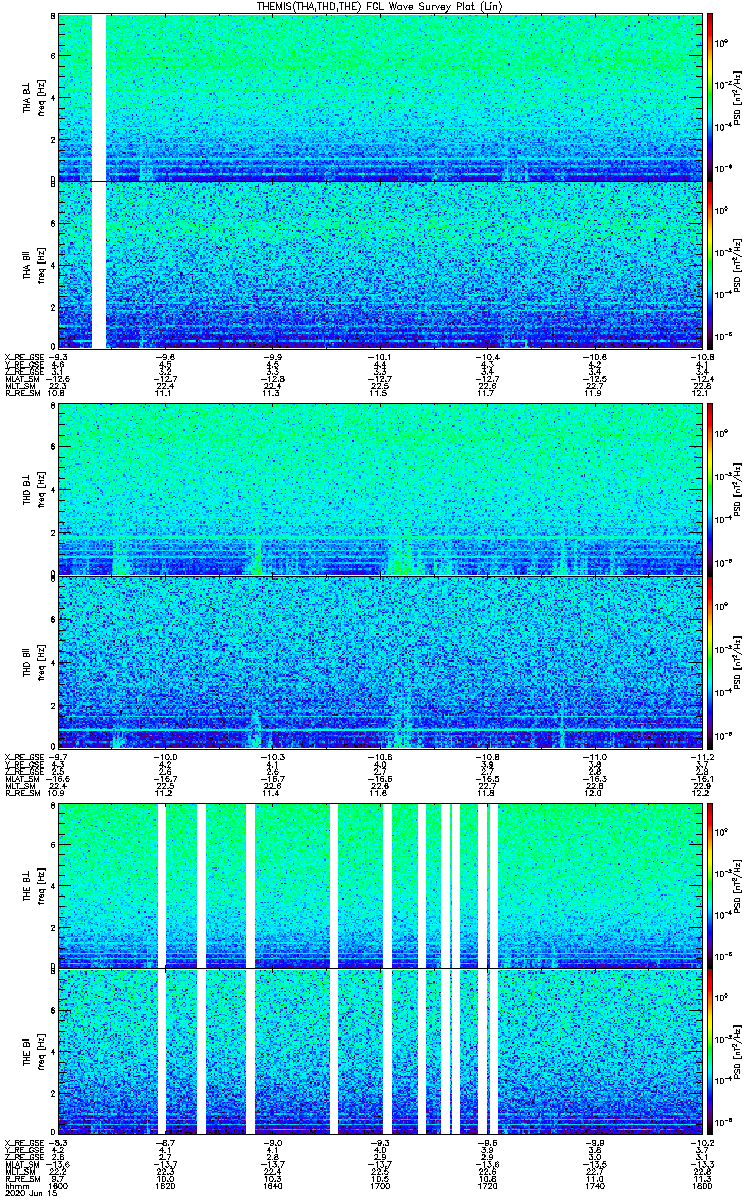This screenshot has height=1200, width=750.
Task: Click the PSD [nT²/Hz] label beside THA BL
Action: [738, 97]
